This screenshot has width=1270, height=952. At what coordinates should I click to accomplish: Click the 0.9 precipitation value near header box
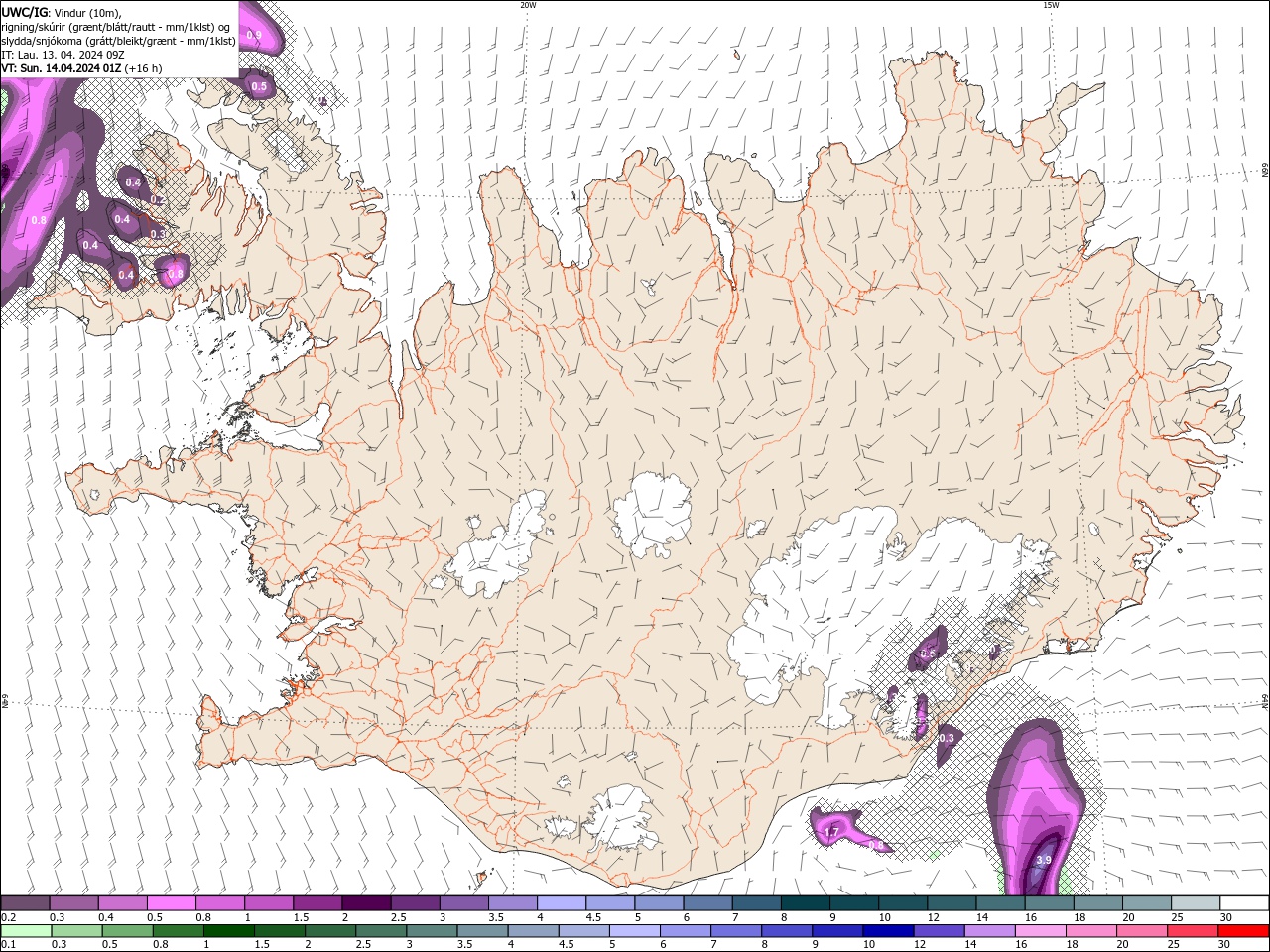[254, 35]
